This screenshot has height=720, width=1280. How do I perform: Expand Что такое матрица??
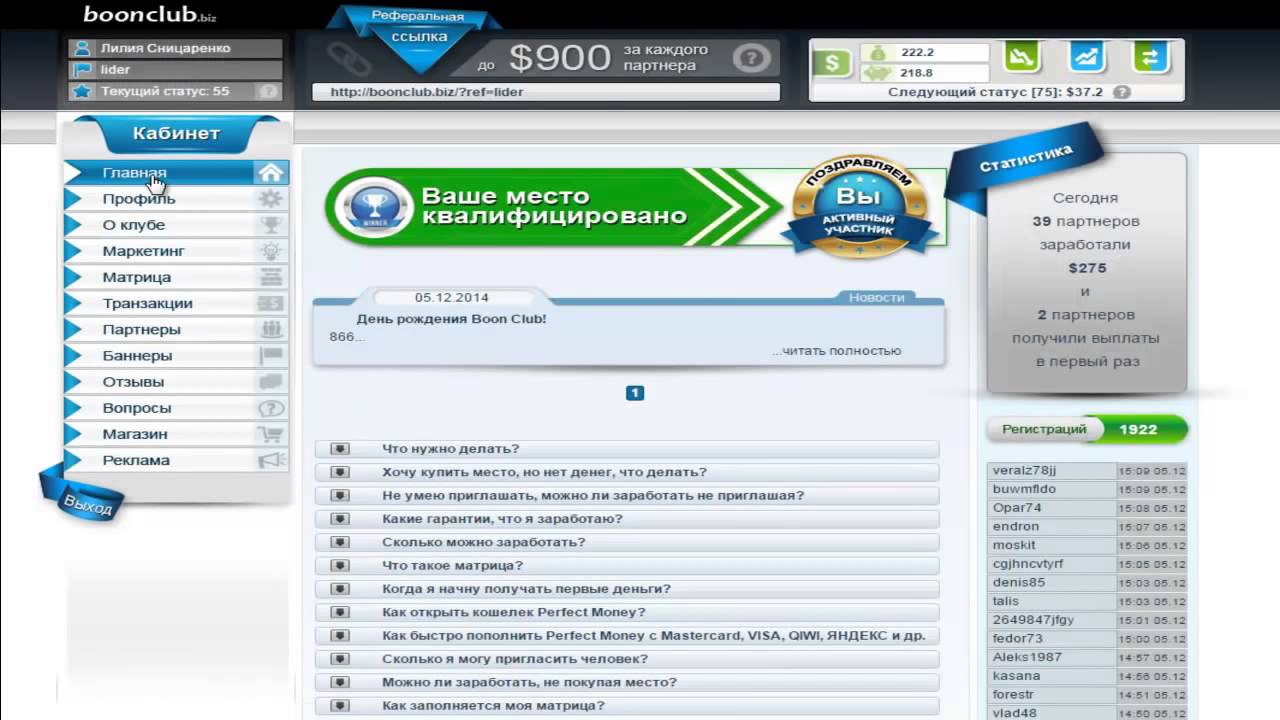(x=627, y=565)
